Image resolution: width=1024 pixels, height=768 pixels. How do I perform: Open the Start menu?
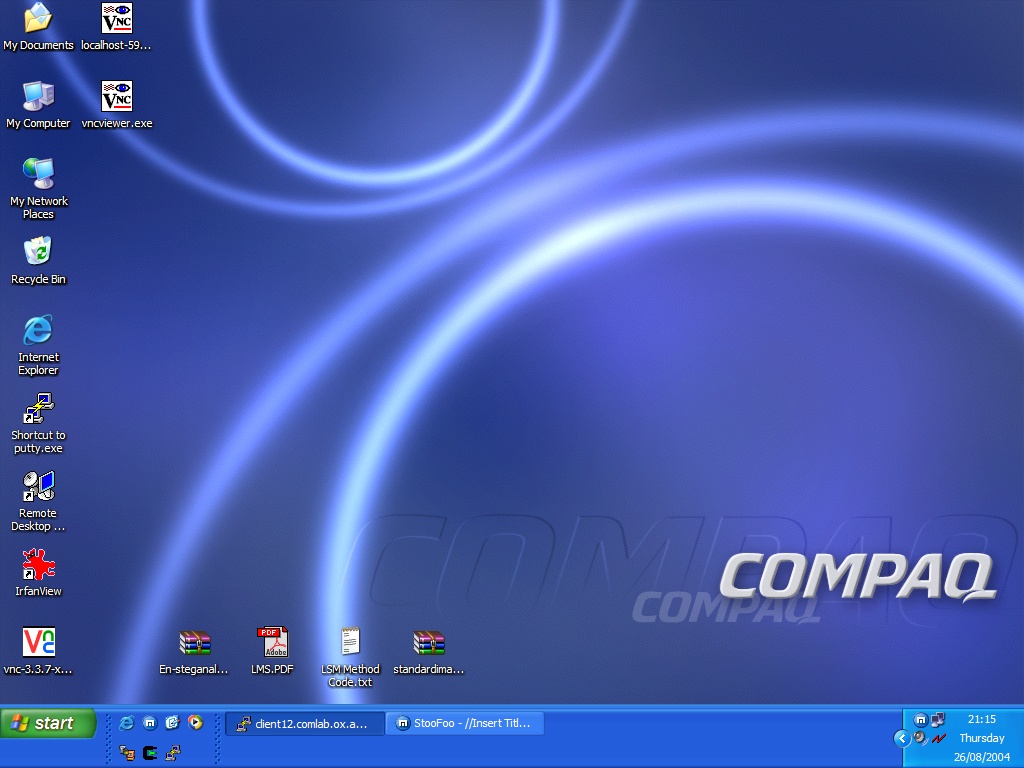[x=48, y=723]
